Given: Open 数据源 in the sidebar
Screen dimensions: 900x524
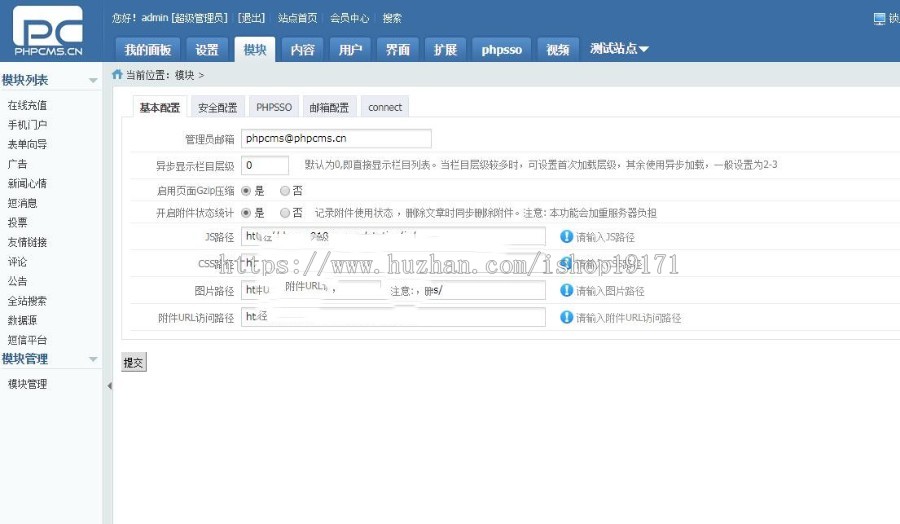Looking at the screenshot, I should coord(22,320).
